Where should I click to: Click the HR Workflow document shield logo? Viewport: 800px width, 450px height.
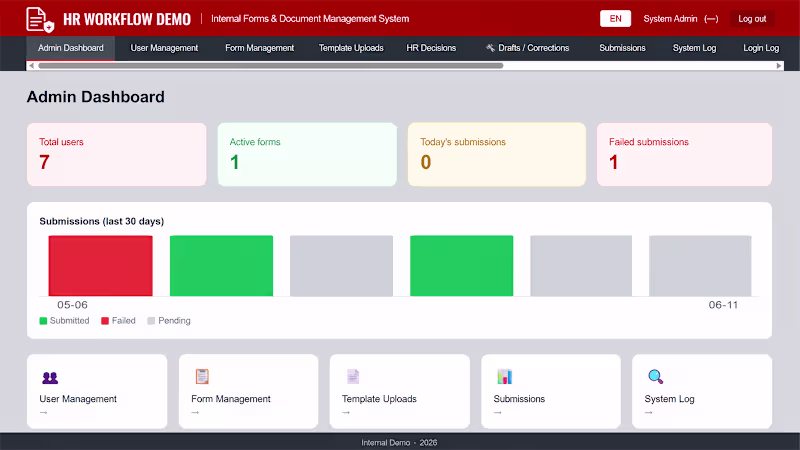40,19
